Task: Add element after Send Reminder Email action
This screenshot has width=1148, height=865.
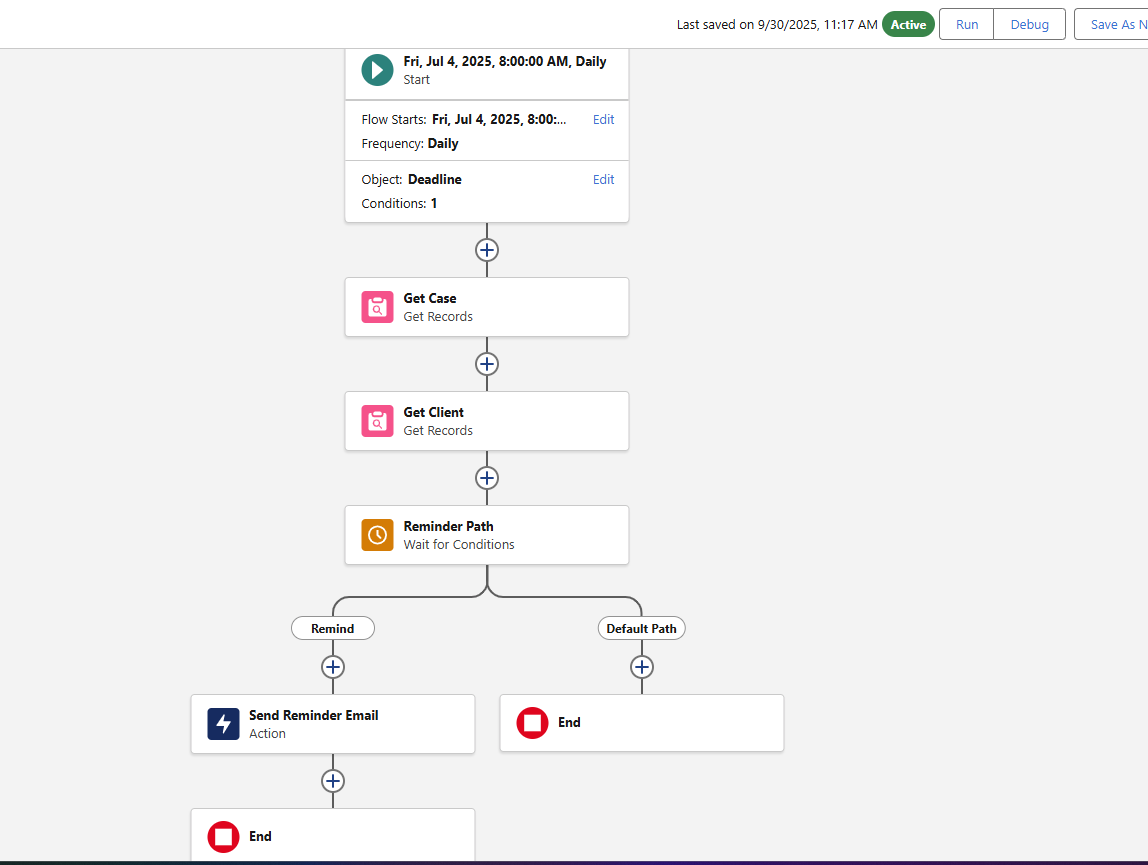Action: [333, 781]
